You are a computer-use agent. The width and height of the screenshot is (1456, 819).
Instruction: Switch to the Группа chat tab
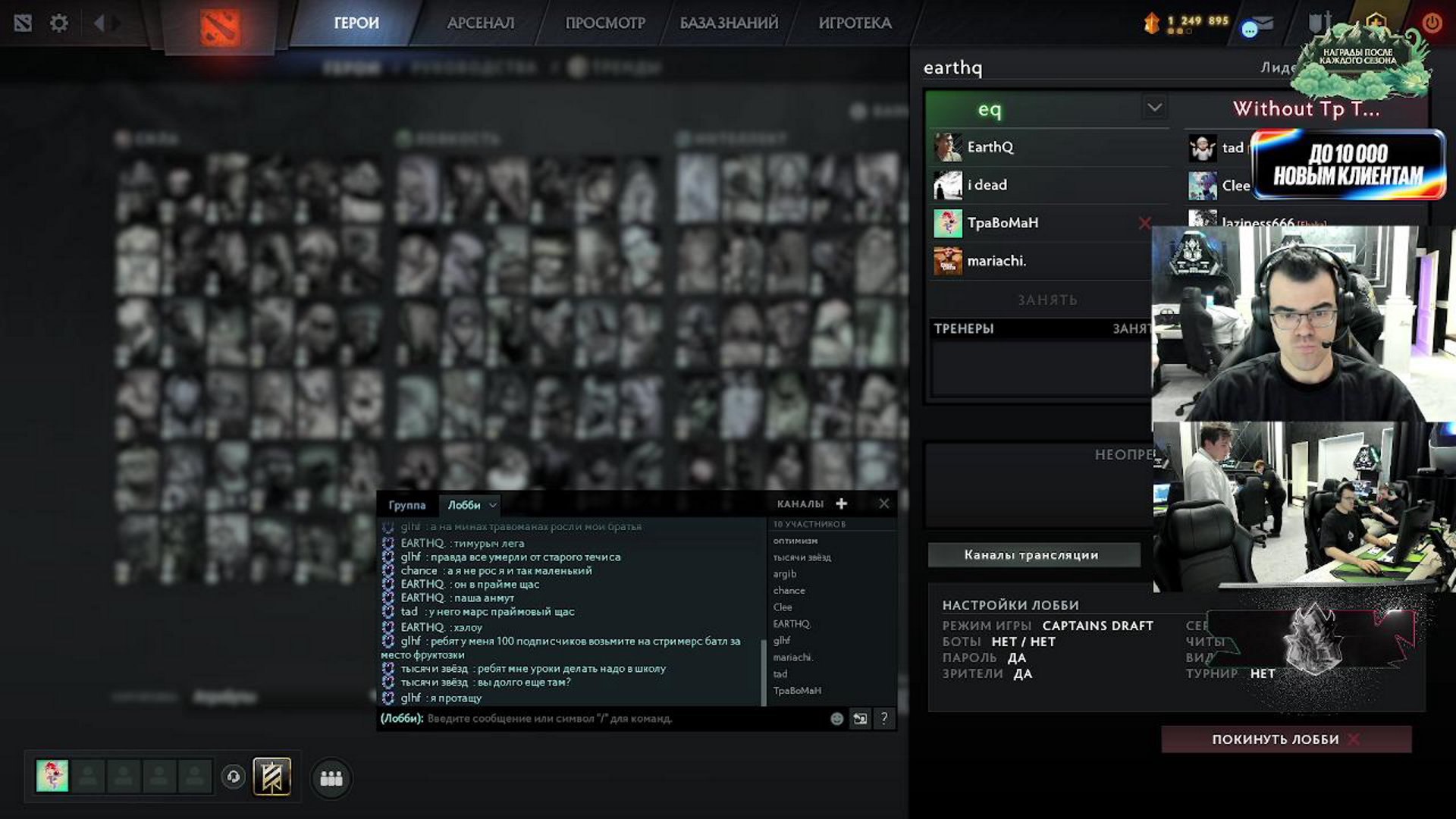pos(407,505)
